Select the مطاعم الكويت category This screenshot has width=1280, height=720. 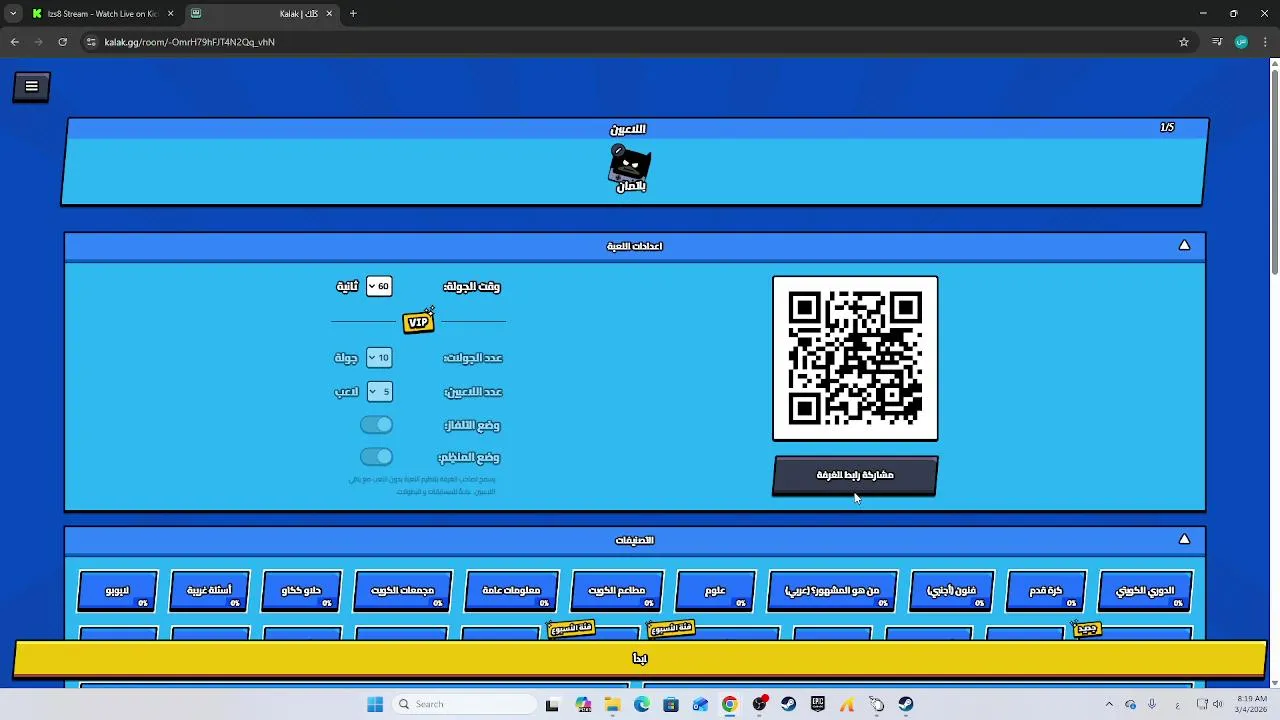click(x=617, y=591)
